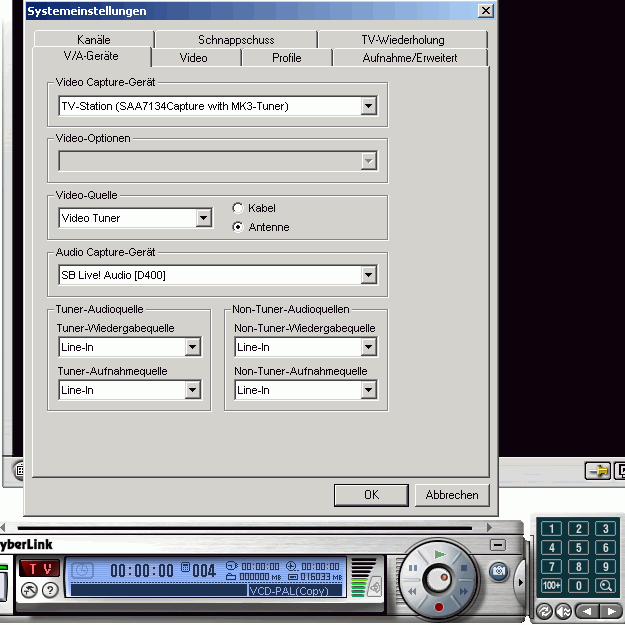Screen dimensions: 625x625
Task: Expand Non-Tuner-Aufnahmequelle dropdown
Action: click(369, 390)
